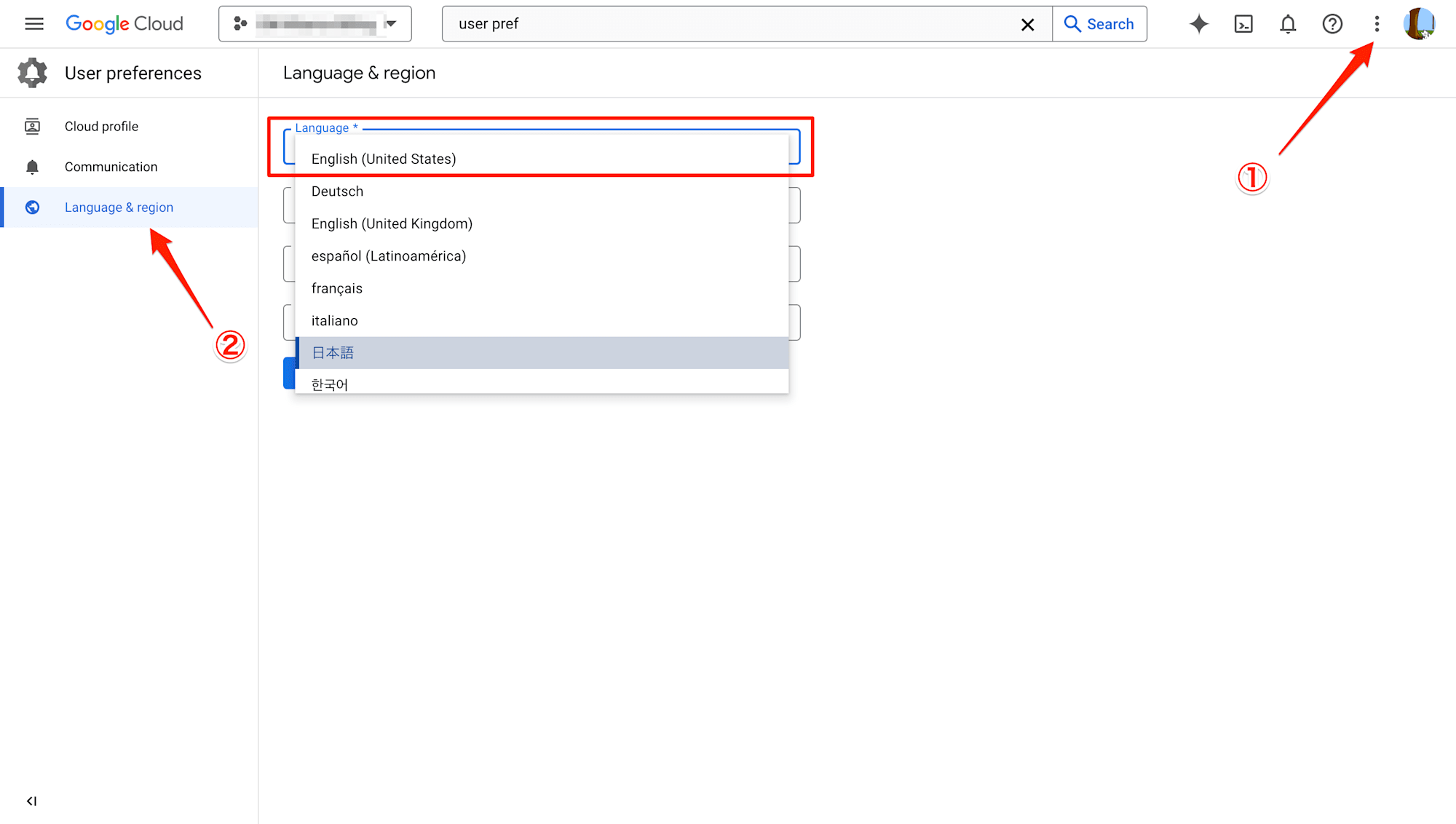
Task: Navigate to Cloud profile settings section
Action: coord(101,126)
